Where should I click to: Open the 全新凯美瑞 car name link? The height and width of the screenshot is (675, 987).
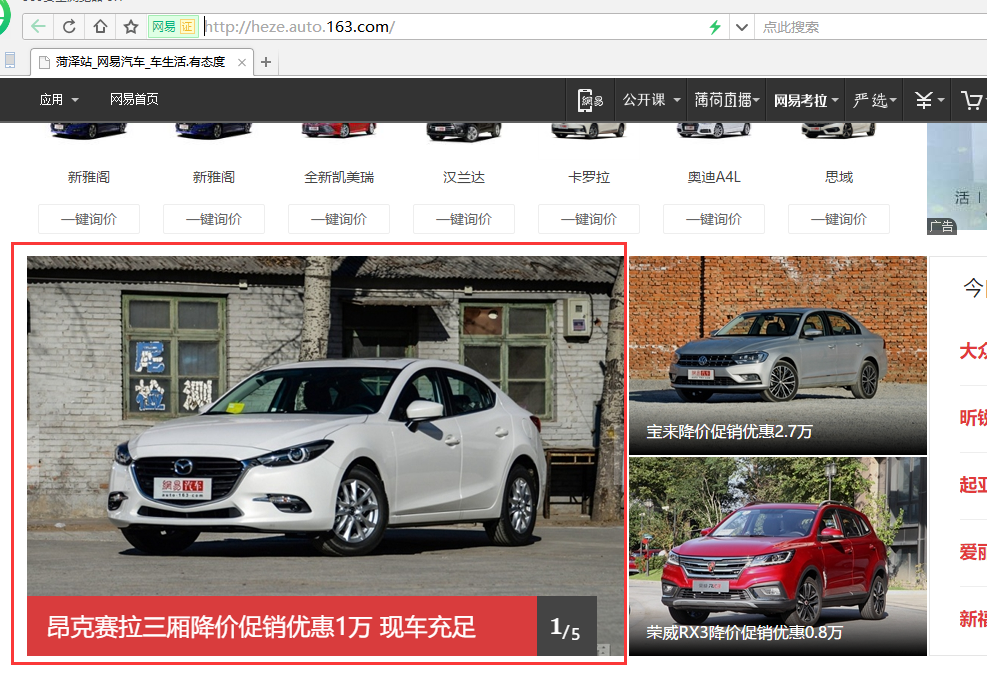click(x=339, y=178)
